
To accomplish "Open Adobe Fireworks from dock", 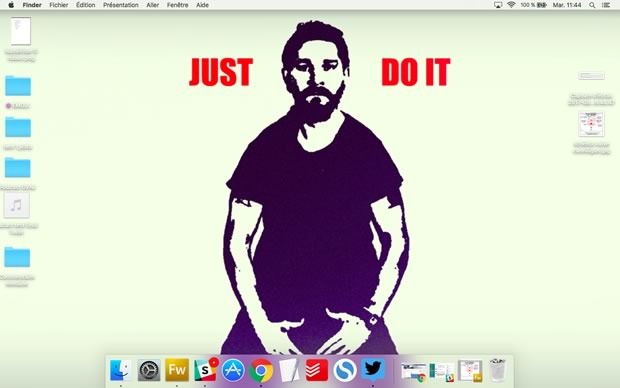I will pos(177,370).
